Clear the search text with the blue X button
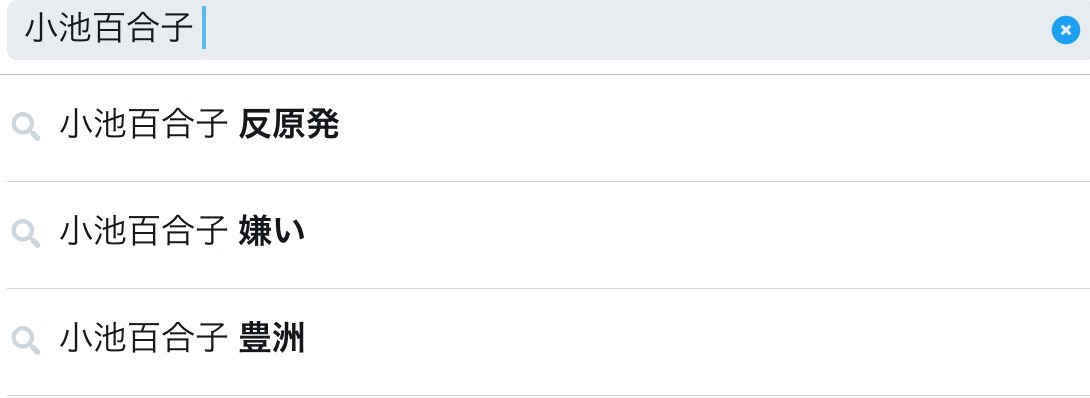The image size is (1090, 398). pyautogui.click(x=1065, y=31)
